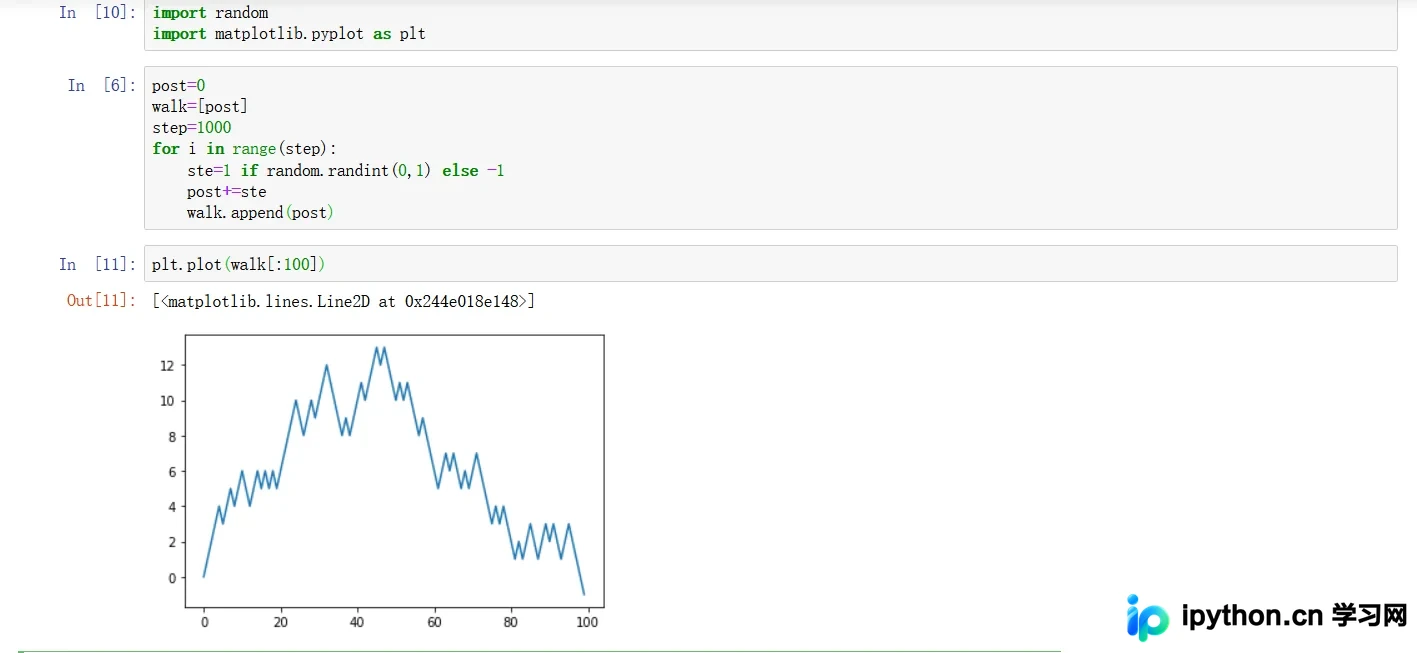
Task: Click the 'import matplotlib.pyplot as plt' line
Action: (289, 34)
